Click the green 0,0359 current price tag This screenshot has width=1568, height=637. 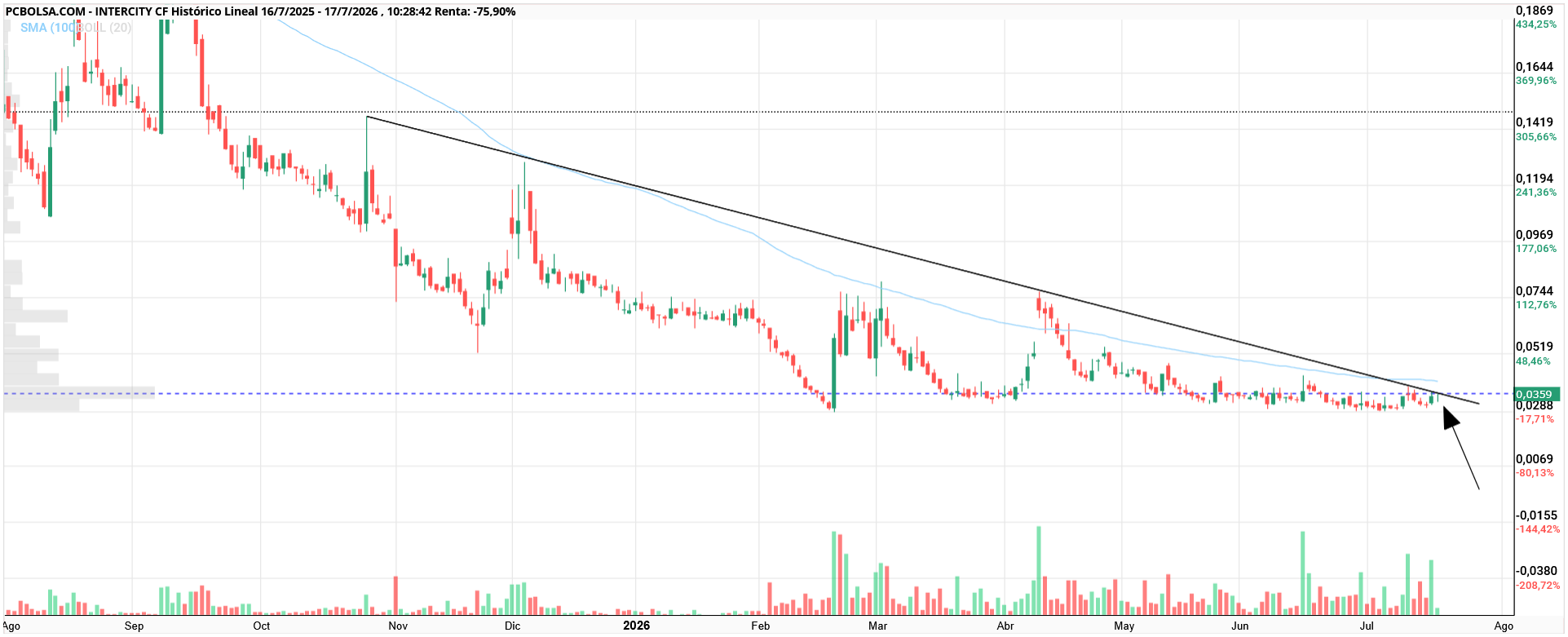[1536, 394]
